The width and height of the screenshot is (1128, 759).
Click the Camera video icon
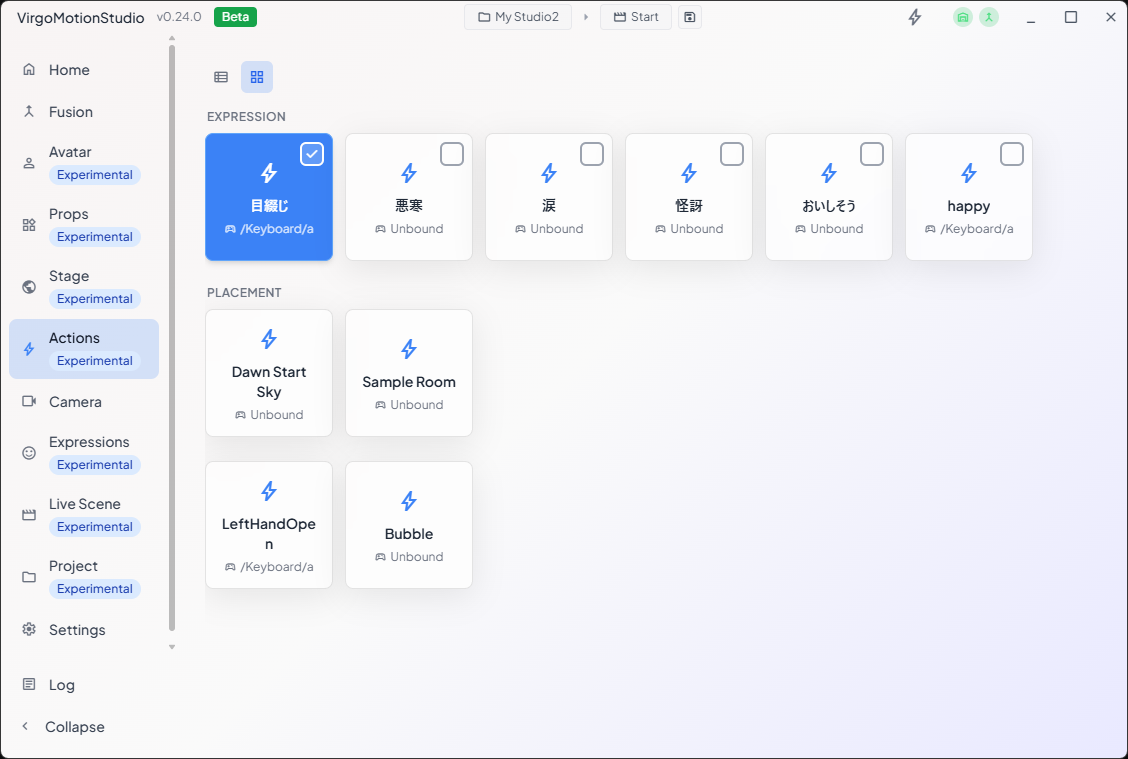point(29,401)
